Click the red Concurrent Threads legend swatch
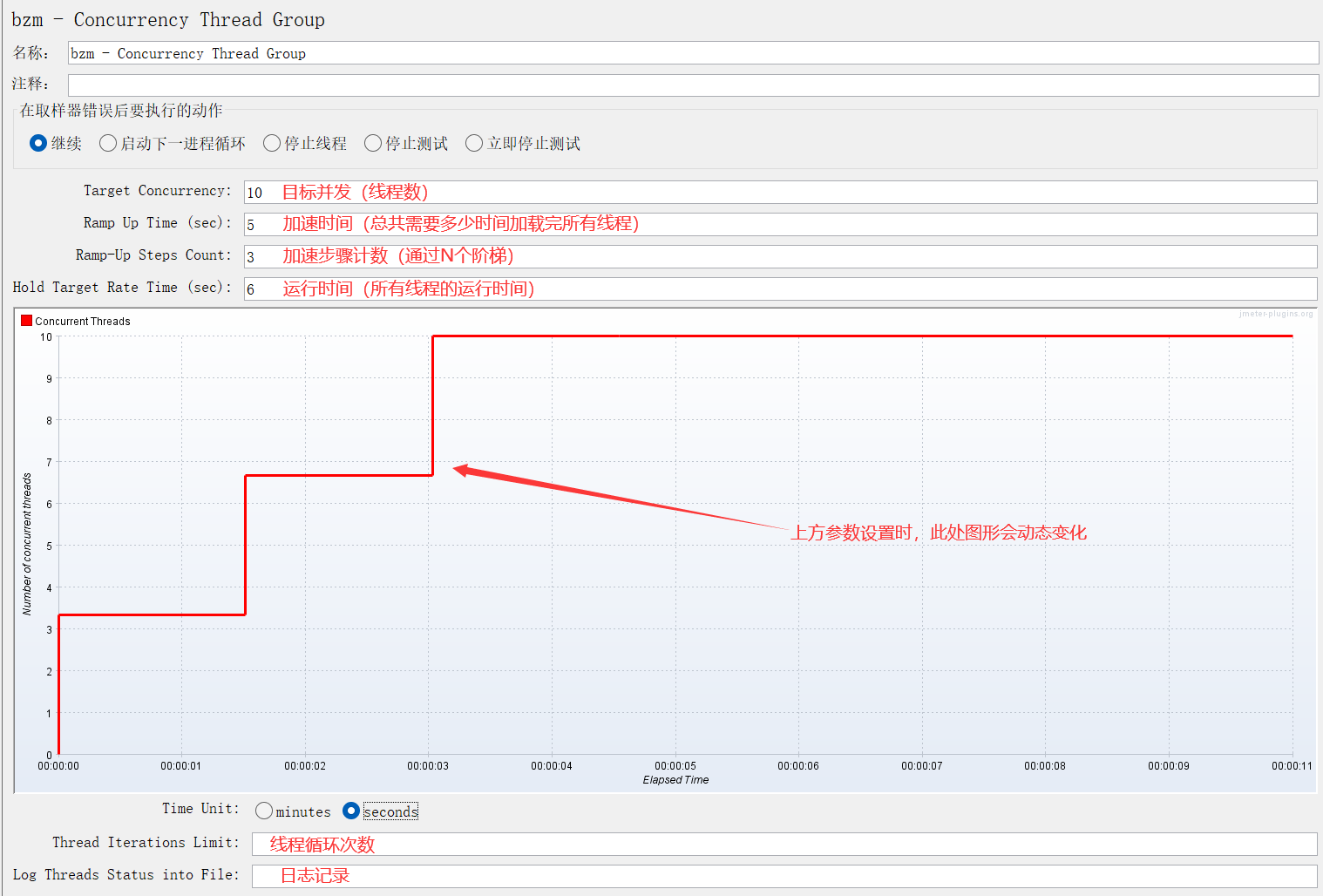 [26, 321]
